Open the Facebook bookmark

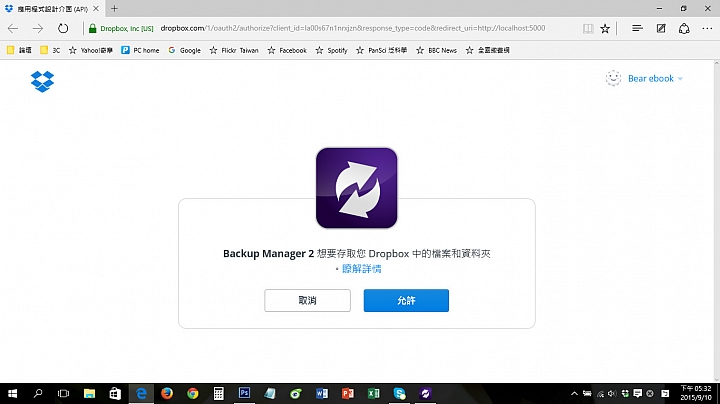[x=287, y=50]
